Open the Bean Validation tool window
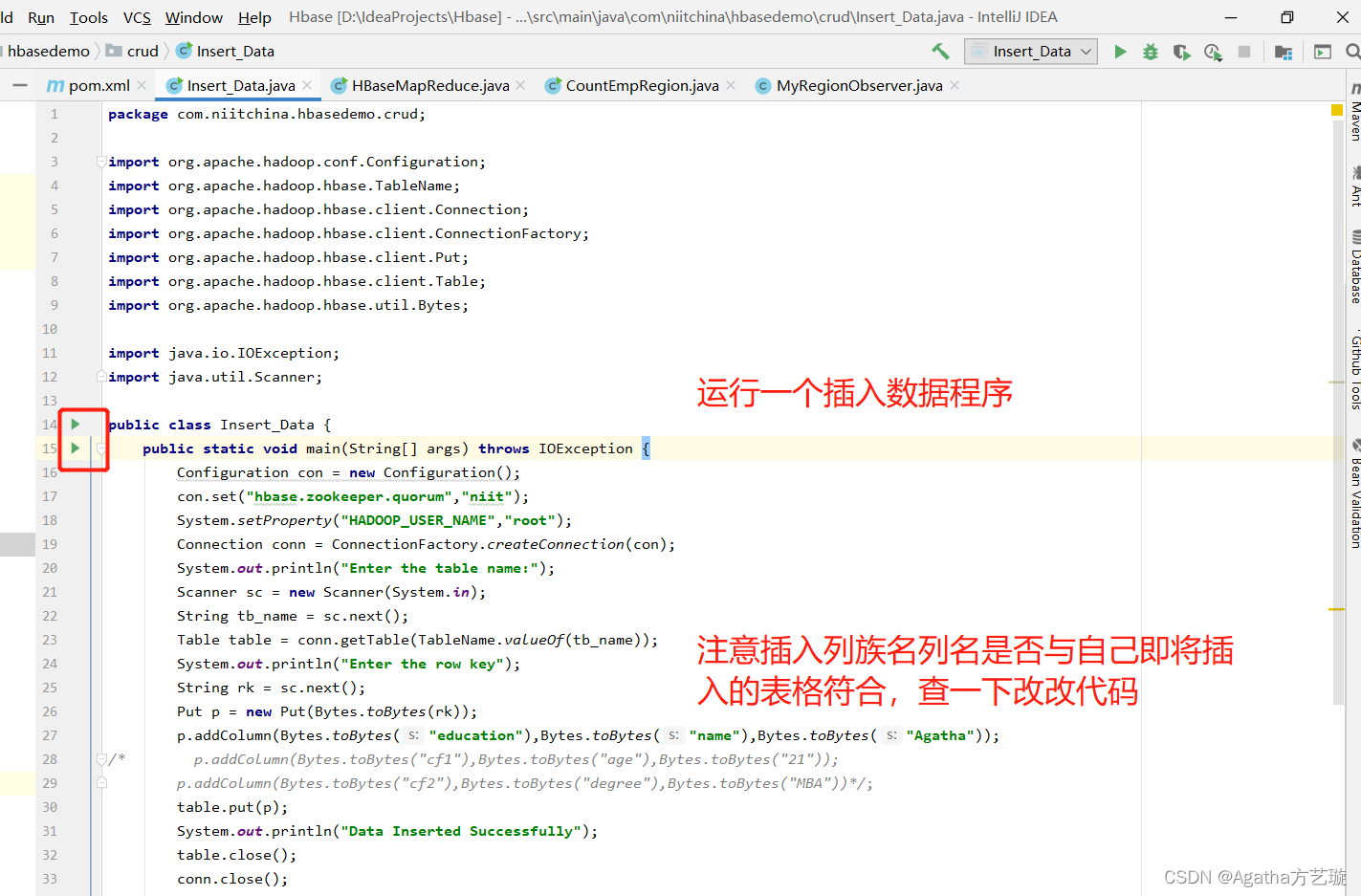Screen dimensions: 1361x896 pyautogui.click(x=1354, y=493)
